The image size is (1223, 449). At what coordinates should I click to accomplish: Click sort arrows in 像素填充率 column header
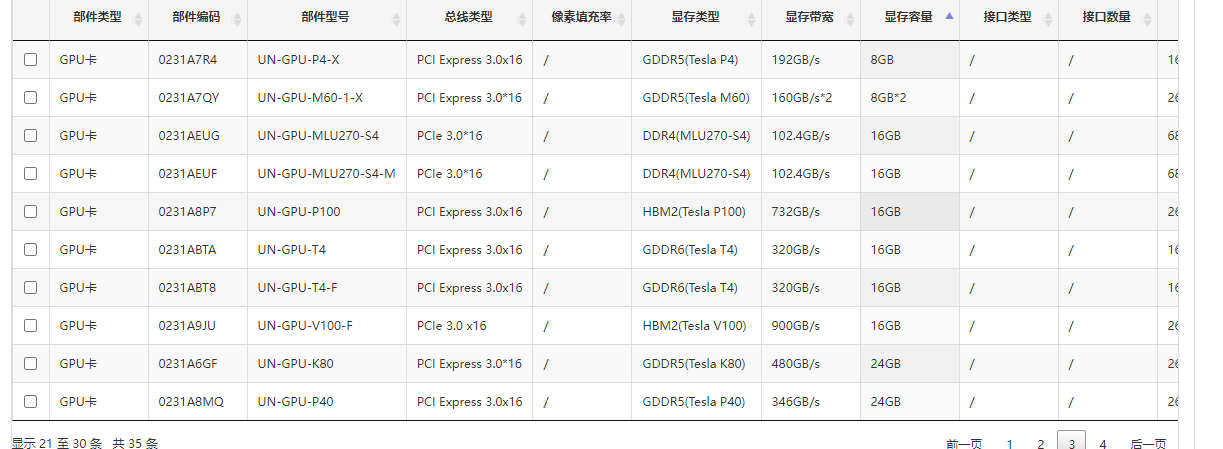tap(621, 19)
